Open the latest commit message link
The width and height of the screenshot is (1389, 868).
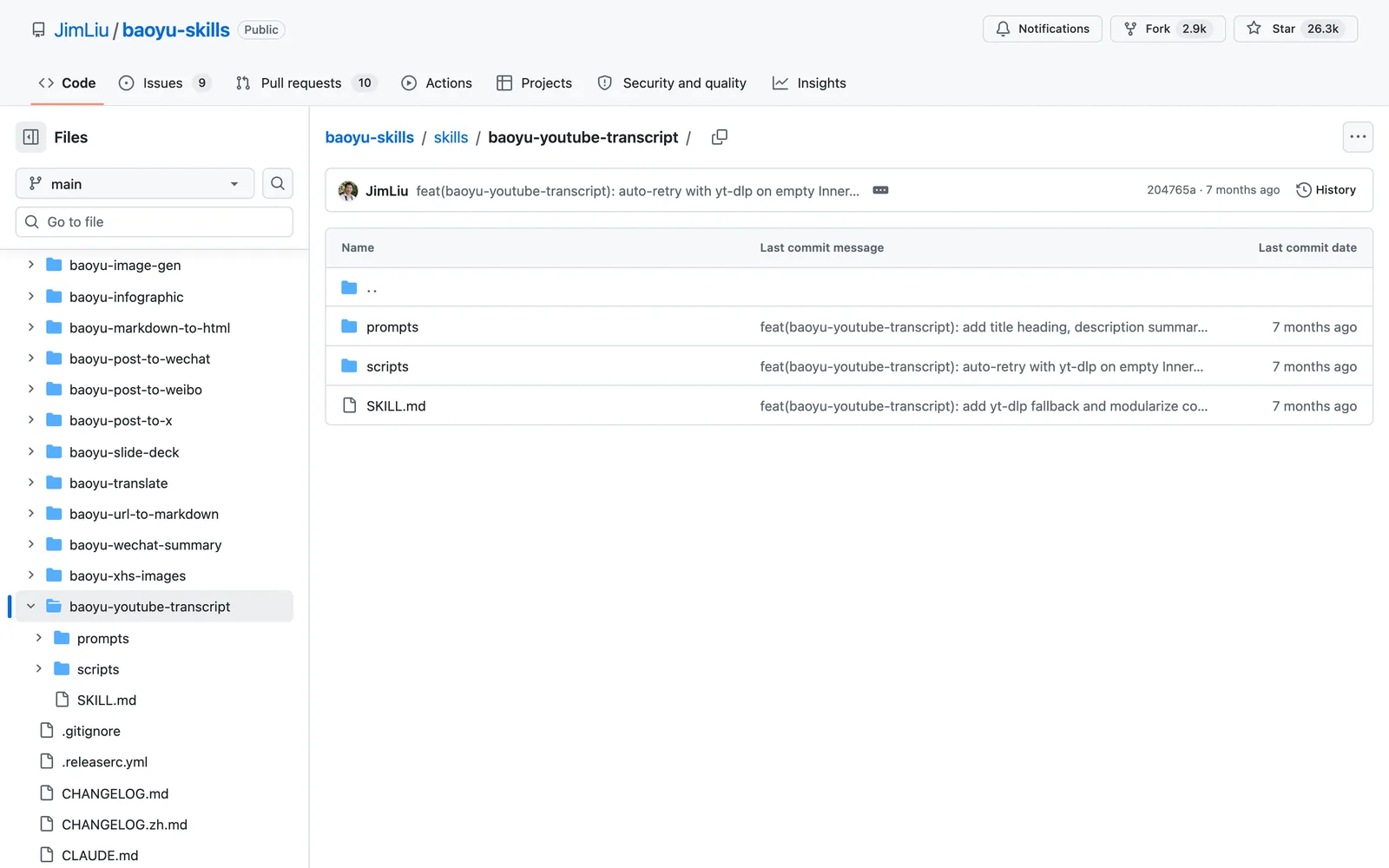point(637,191)
